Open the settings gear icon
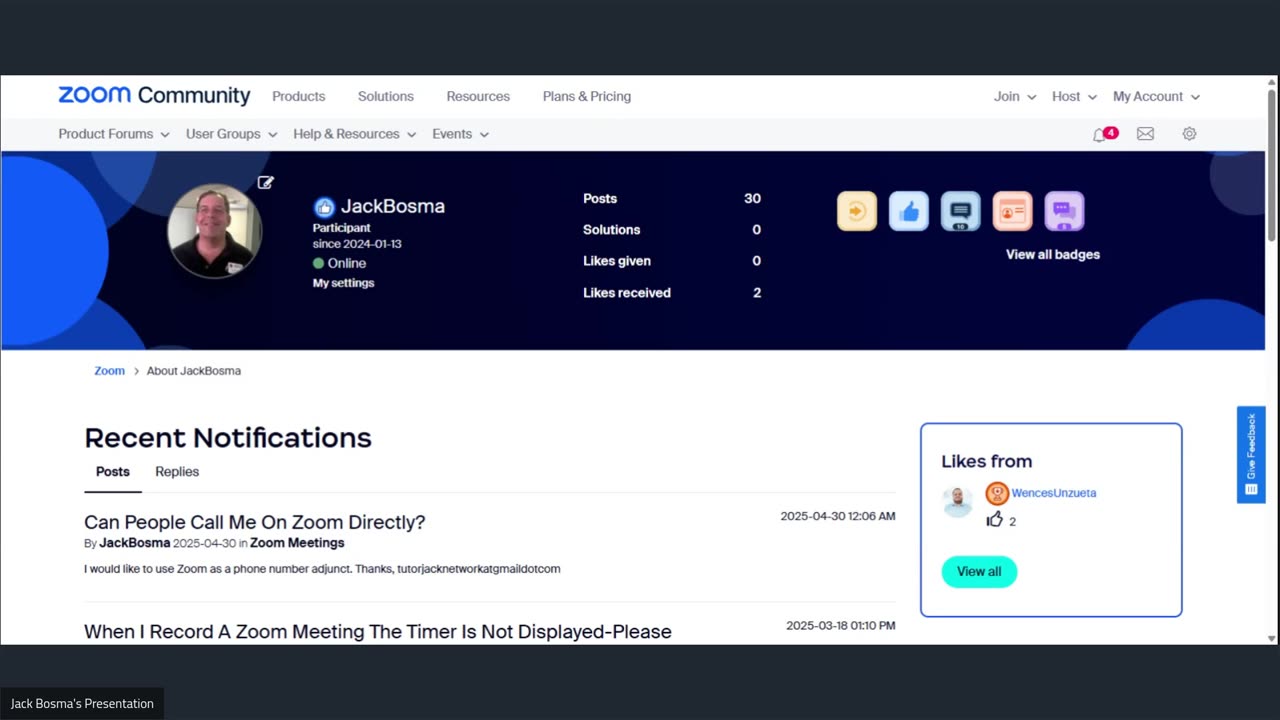The height and width of the screenshot is (720, 1280). tap(1189, 134)
